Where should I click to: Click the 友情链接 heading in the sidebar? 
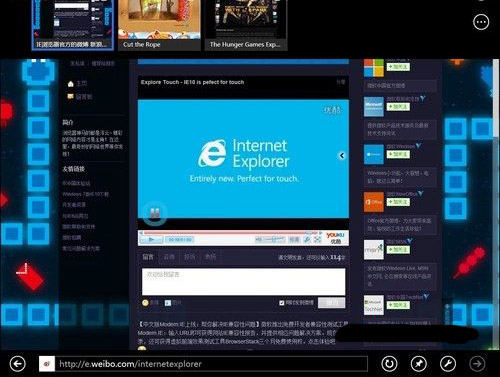[x=73, y=169]
